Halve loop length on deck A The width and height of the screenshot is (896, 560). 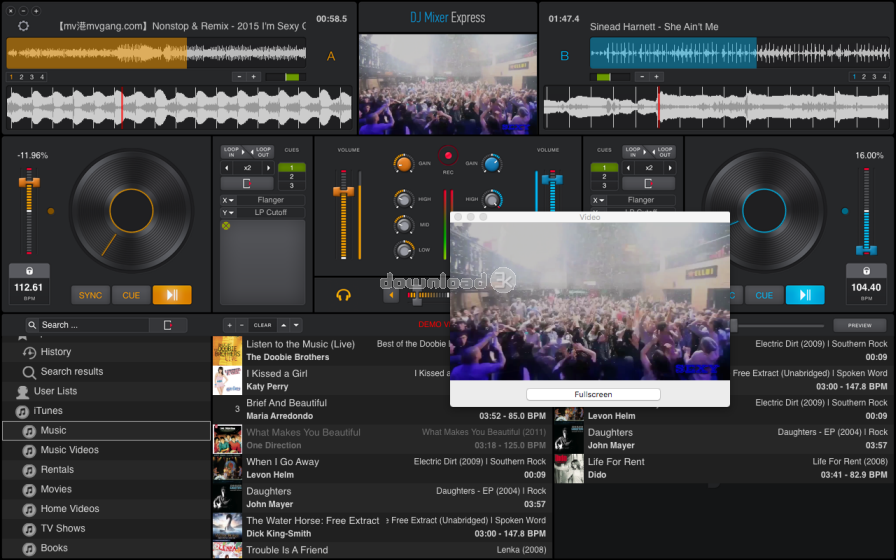(227, 168)
